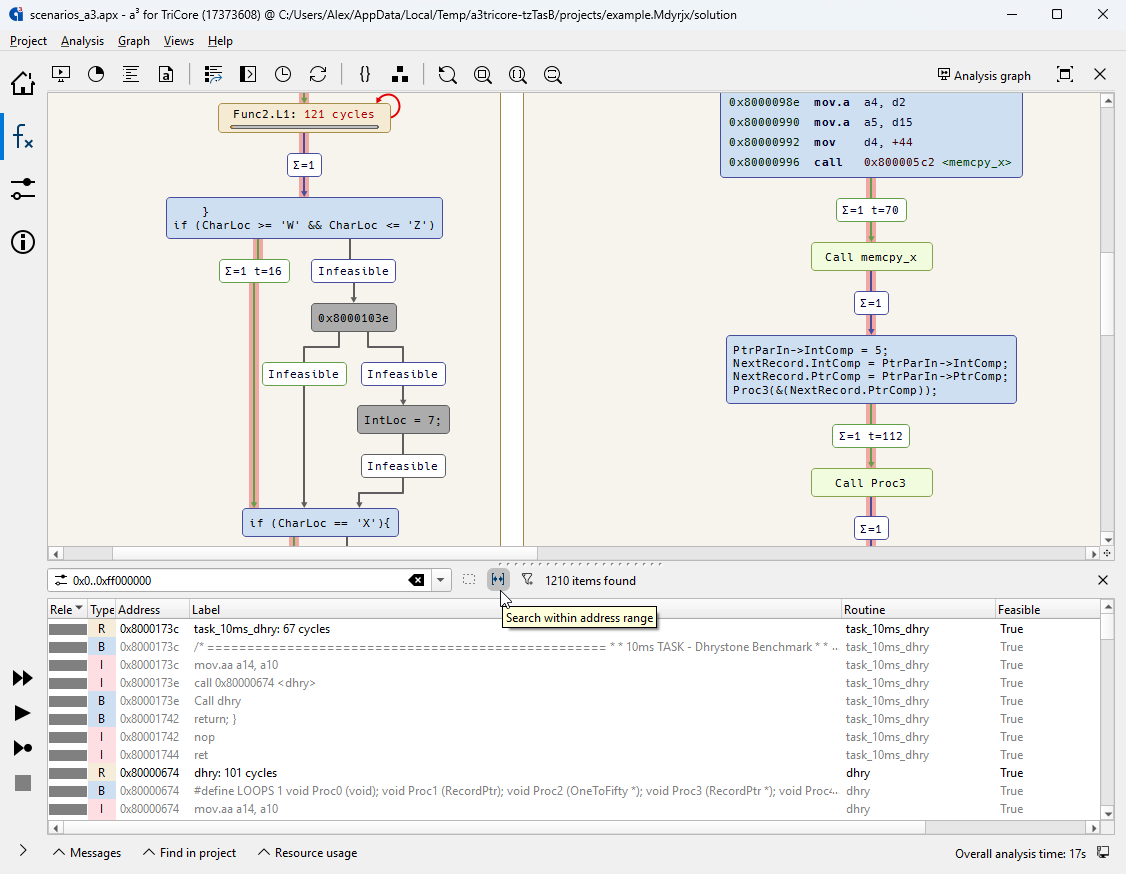Close the search results panel
This screenshot has height=874, width=1126.
(1103, 580)
